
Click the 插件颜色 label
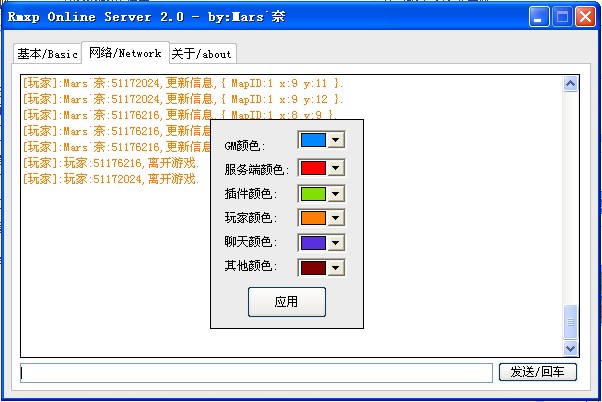pos(250,194)
